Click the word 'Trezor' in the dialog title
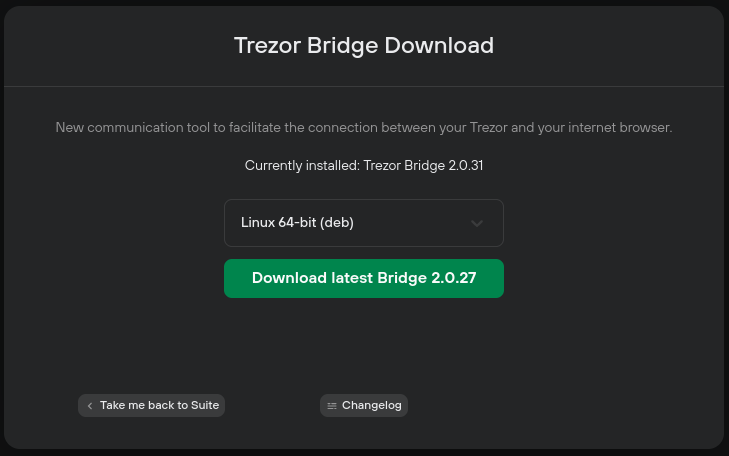 pyautogui.click(x=267, y=46)
